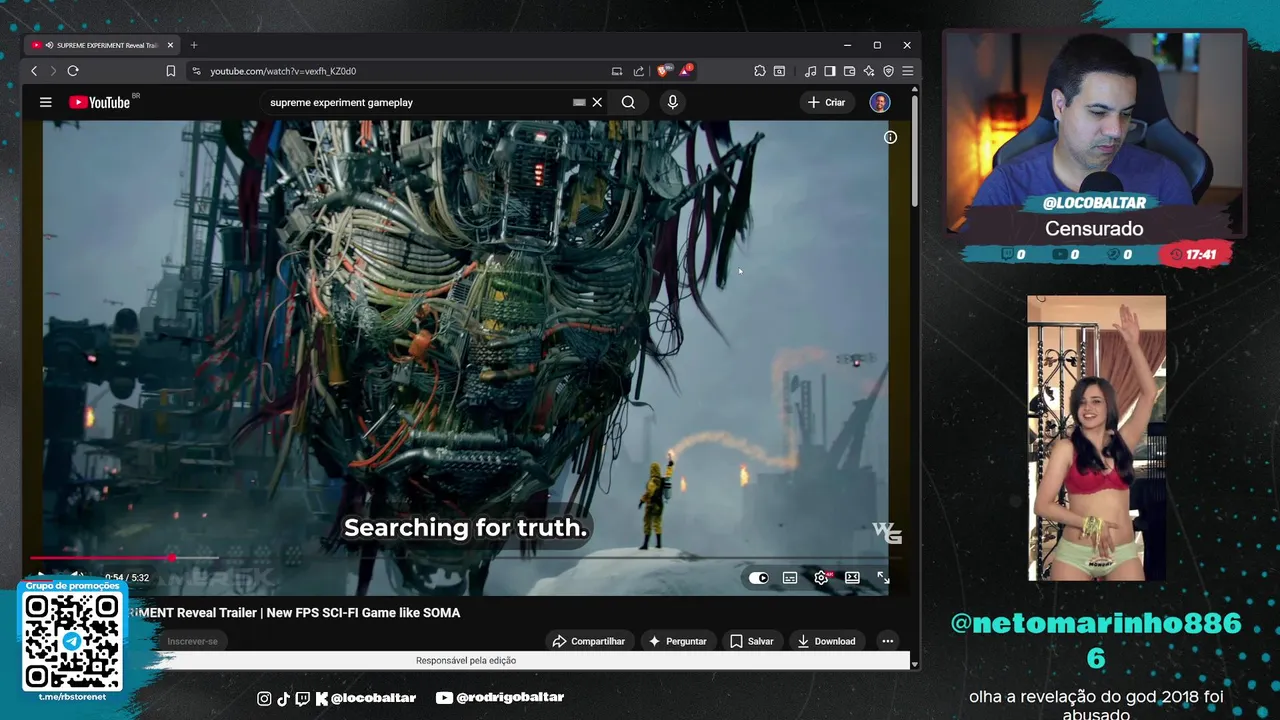This screenshot has width=1280, height=720.
Task: Start voice search with microphone
Action: tap(672, 102)
